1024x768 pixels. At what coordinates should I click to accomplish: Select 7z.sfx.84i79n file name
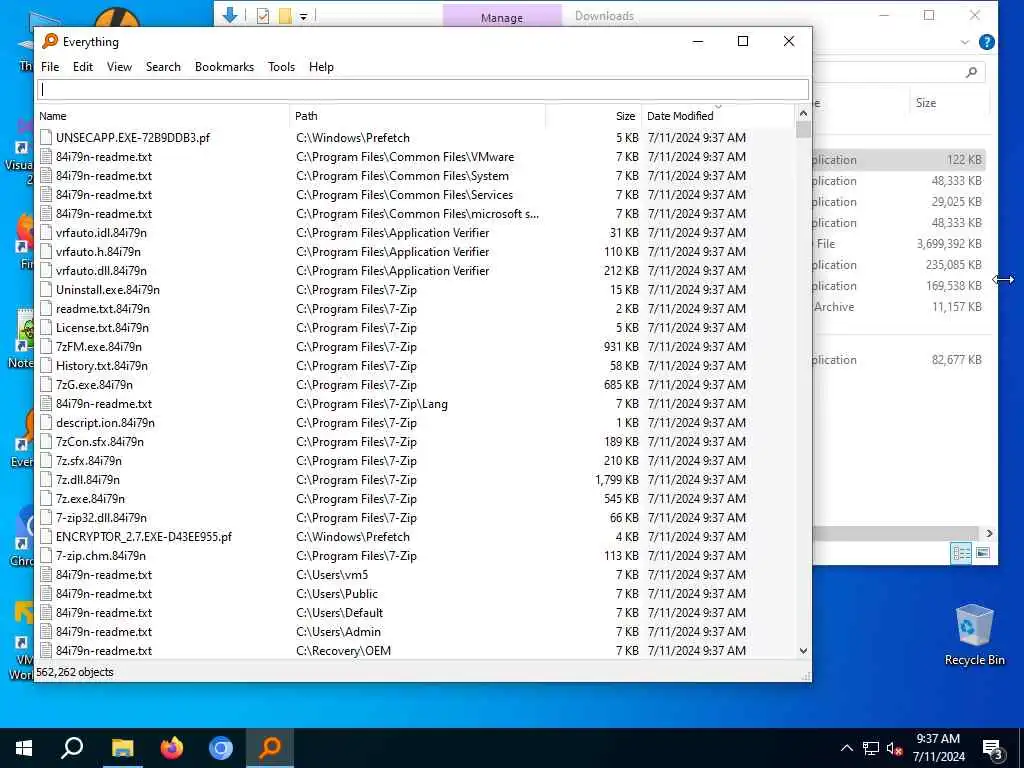88,460
